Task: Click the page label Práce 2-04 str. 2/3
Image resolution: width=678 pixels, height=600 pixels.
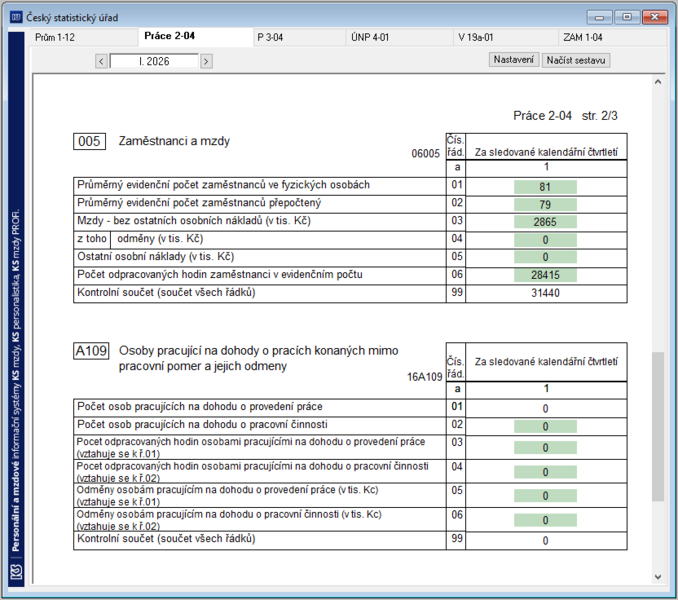Action: click(565, 116)
